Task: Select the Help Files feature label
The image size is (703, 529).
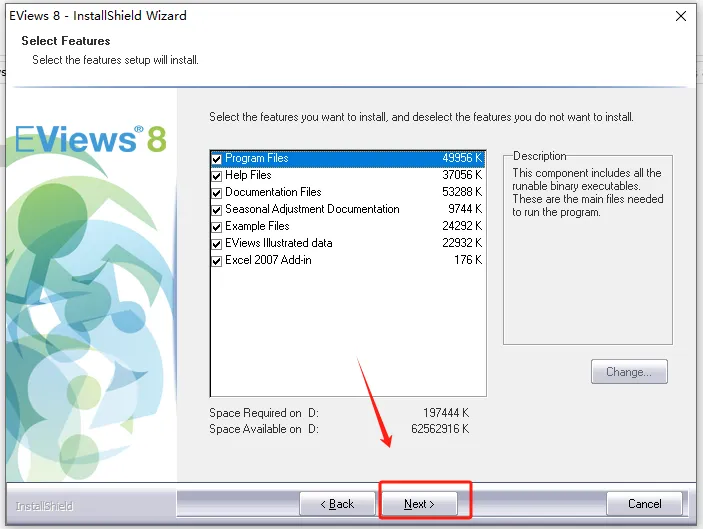Action: pyautogui.click(x=248, y=175)
